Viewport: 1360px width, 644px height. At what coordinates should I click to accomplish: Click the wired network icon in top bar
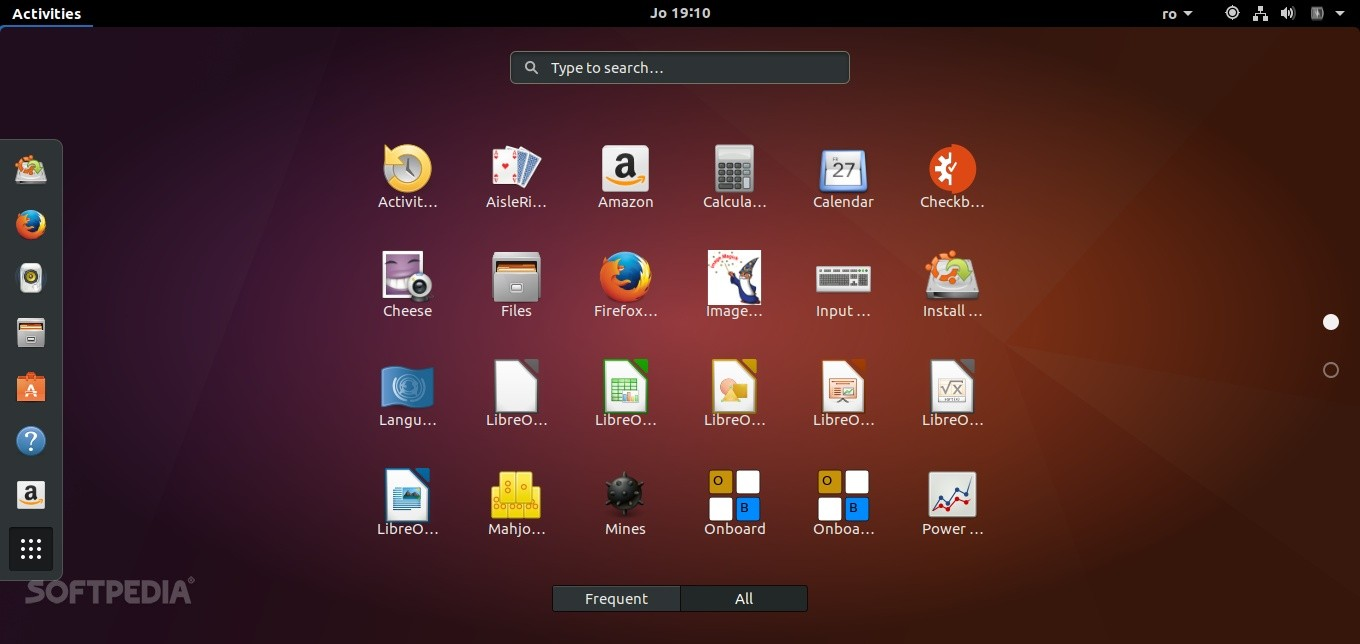click(x=1261, y=13)
